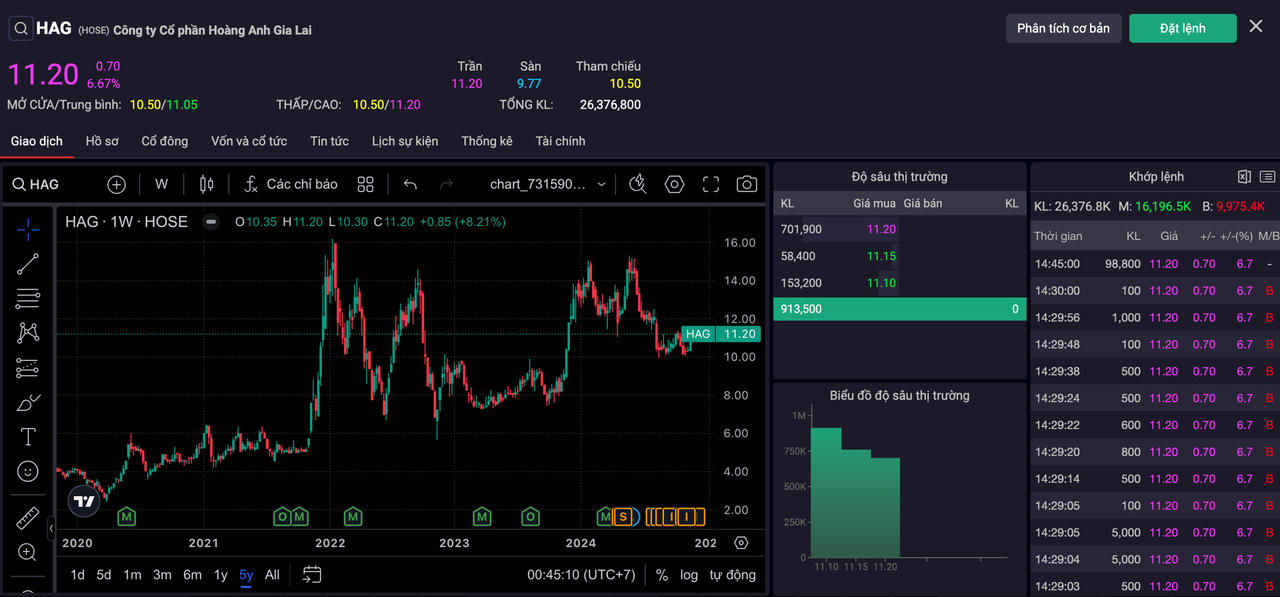Screen dimensions: 1280x597
Task: Open the candlestick chart style picker
Action: tap(207, 184)
